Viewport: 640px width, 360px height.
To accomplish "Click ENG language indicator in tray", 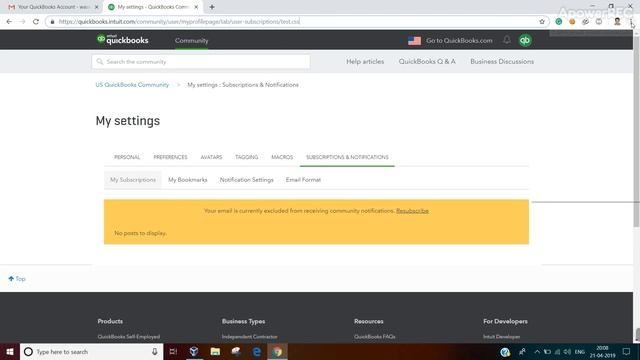I will click(580, 352).
